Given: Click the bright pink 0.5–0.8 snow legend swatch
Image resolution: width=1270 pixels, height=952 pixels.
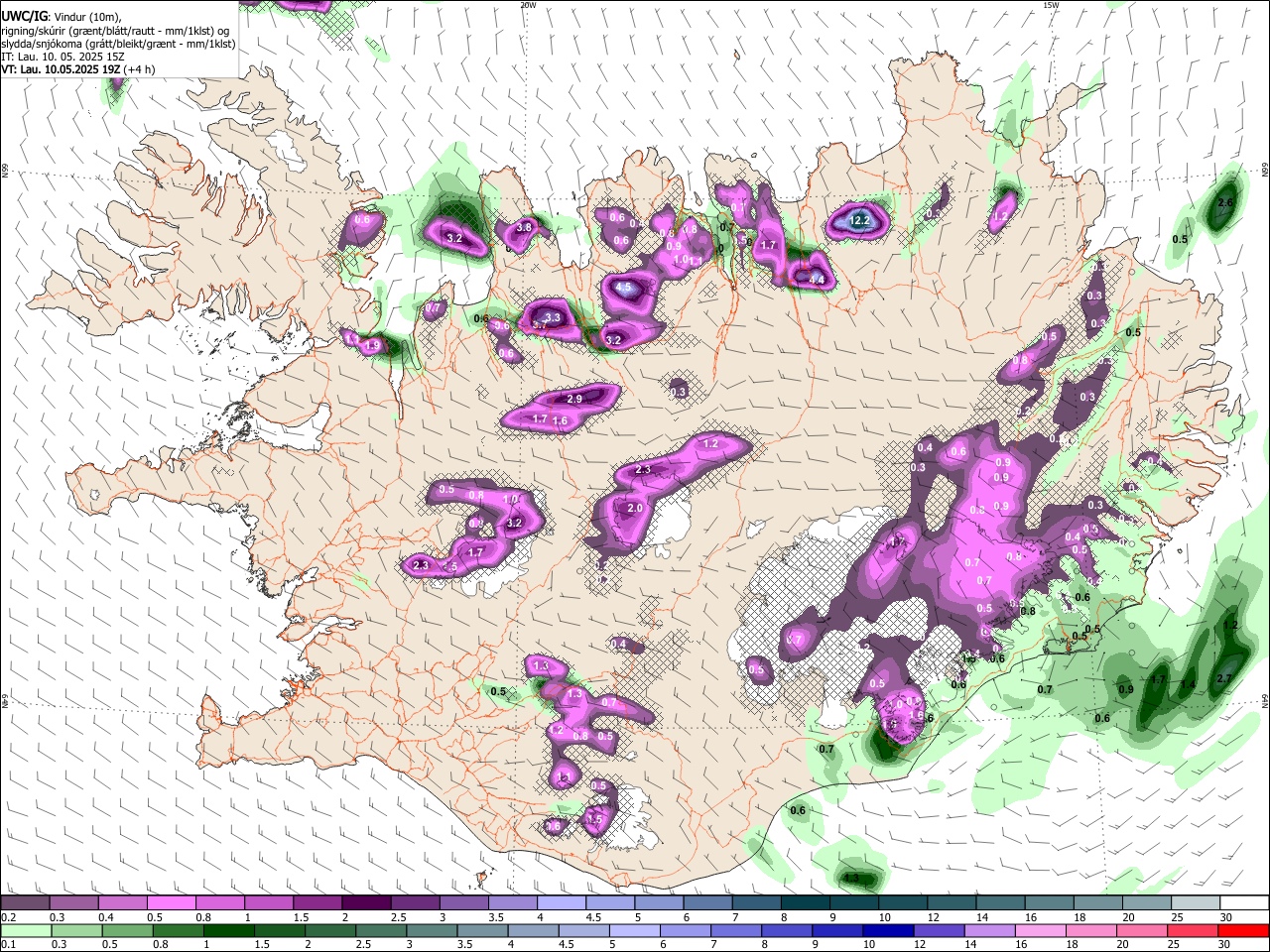Looking at the screenshot, I should tap(171, 903).
